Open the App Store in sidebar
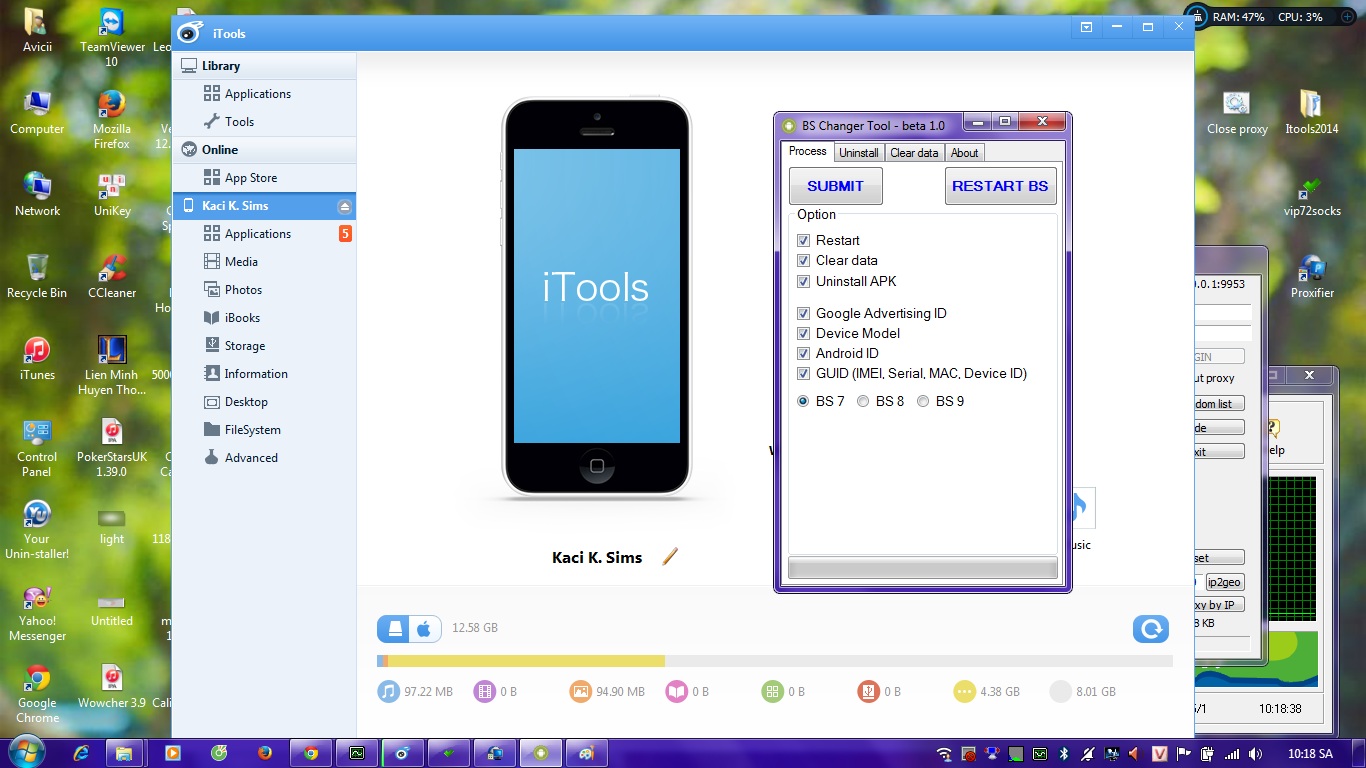Screen dimensions: 1366x768 (x=250, y=178)
